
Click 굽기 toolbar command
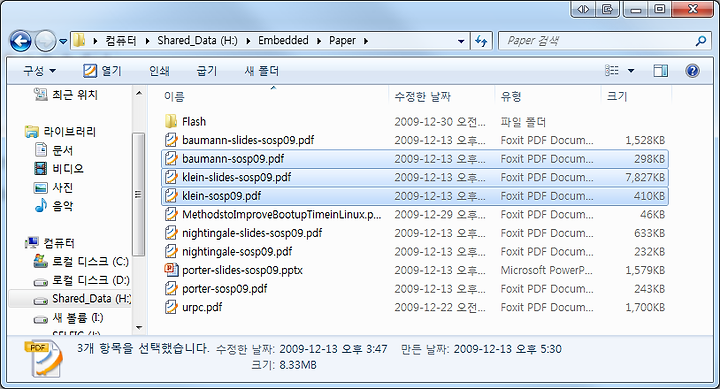(x=207, y=71)
